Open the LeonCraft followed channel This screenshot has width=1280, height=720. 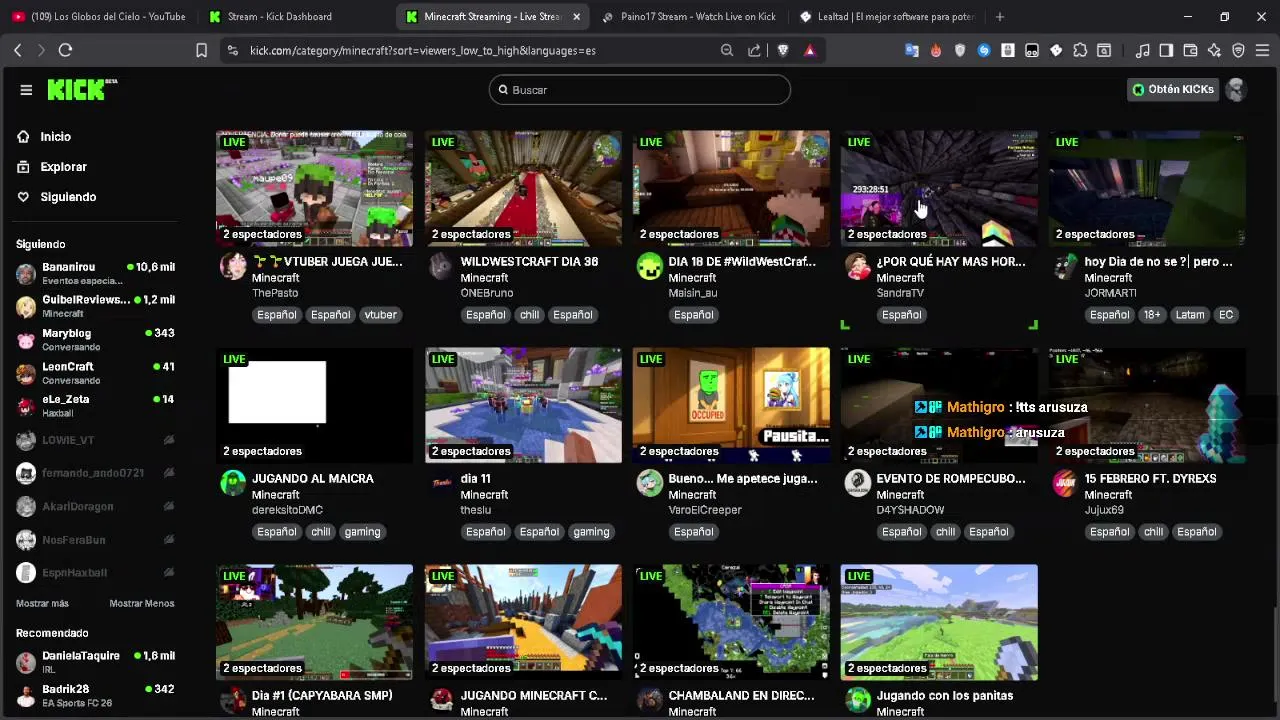point(95,373)
